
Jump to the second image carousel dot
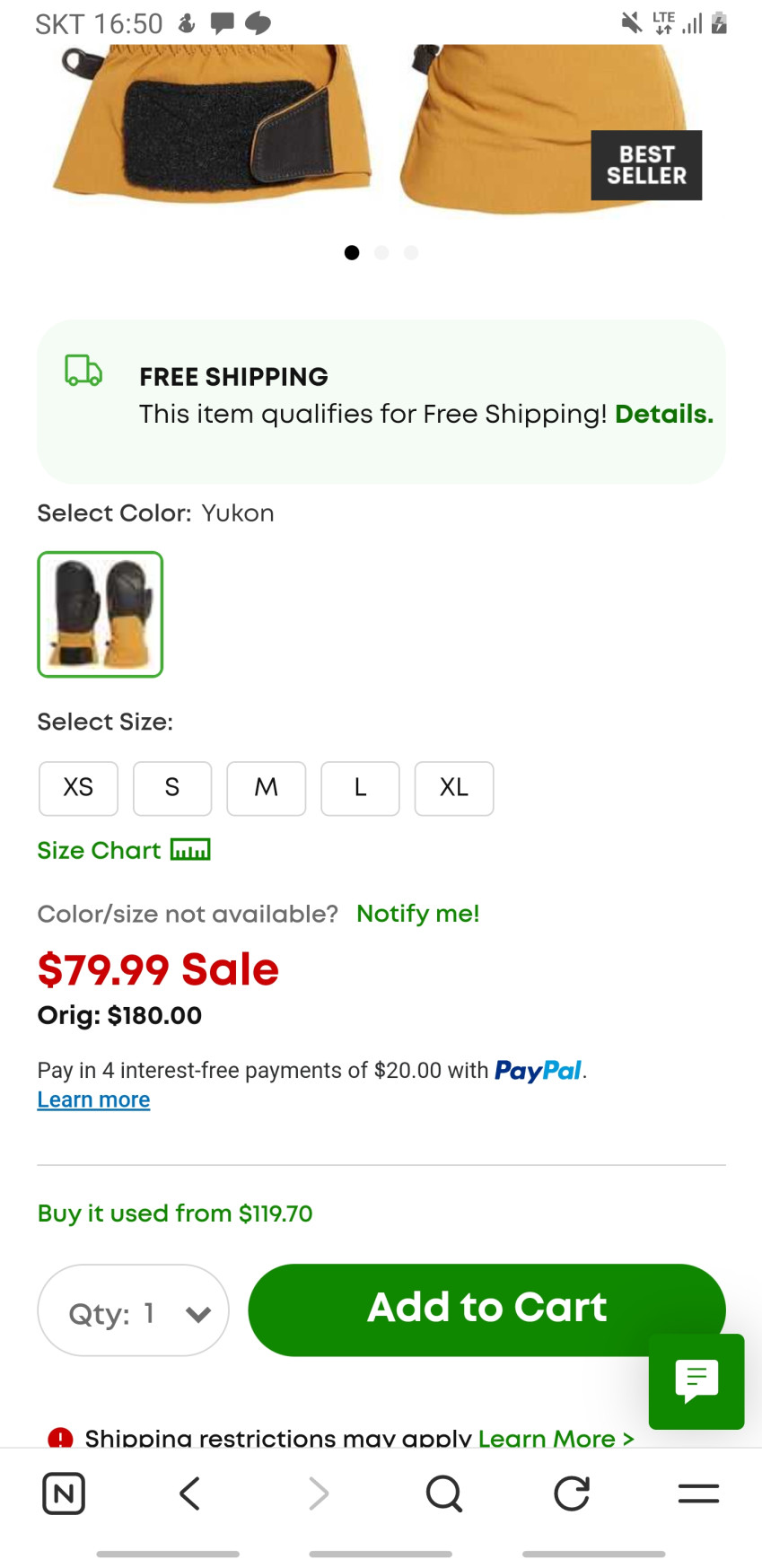tap(381, 253)
